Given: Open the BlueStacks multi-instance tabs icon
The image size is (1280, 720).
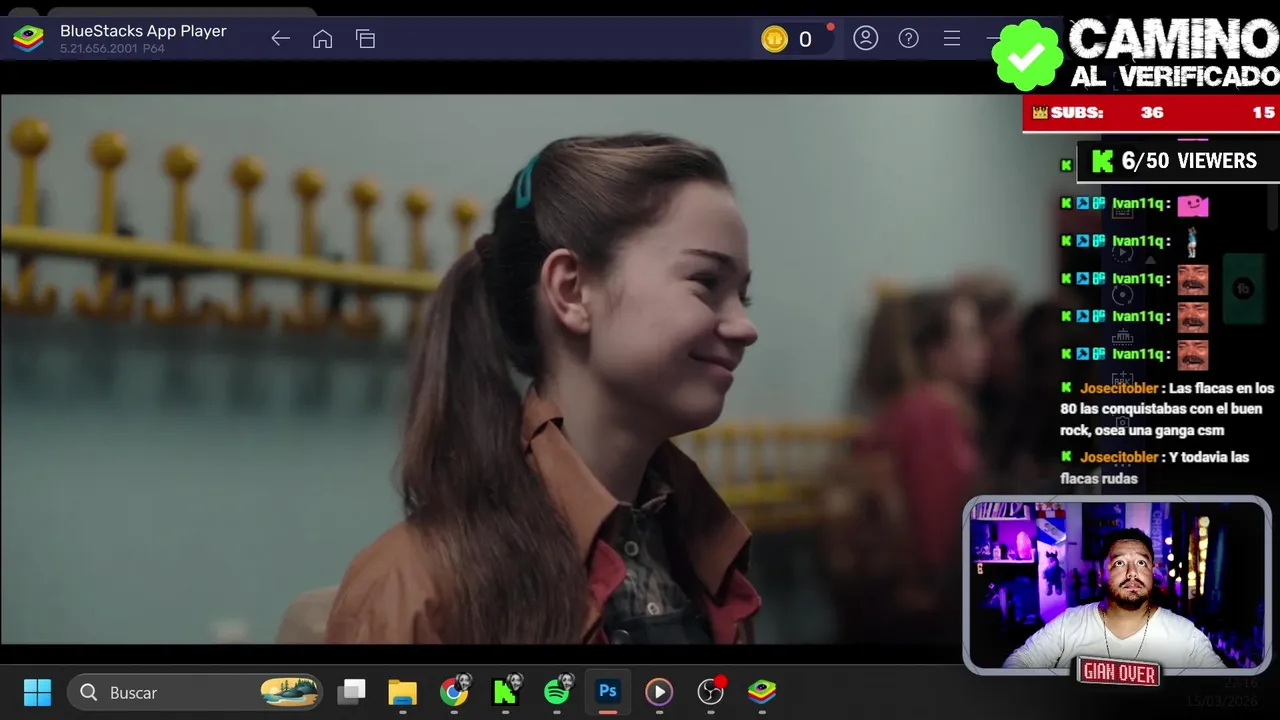Looking at the screenshot, I should click(x=365, y=39).
